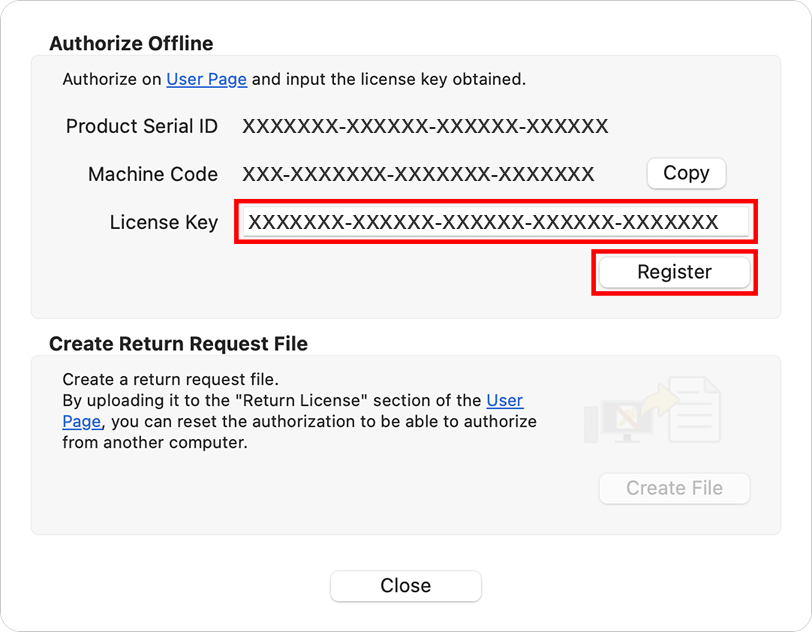This screenshot has width=812, height=632.
Task: Click the 'Machine Code' label
Action: click(153, 175)
